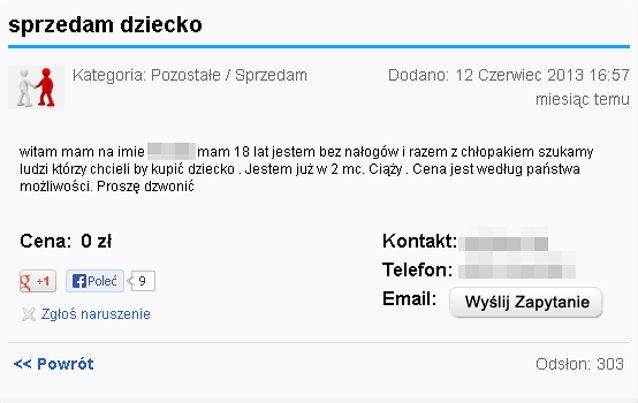Click the blurred Telefon number
638x403 pixels.
(505, 270)
